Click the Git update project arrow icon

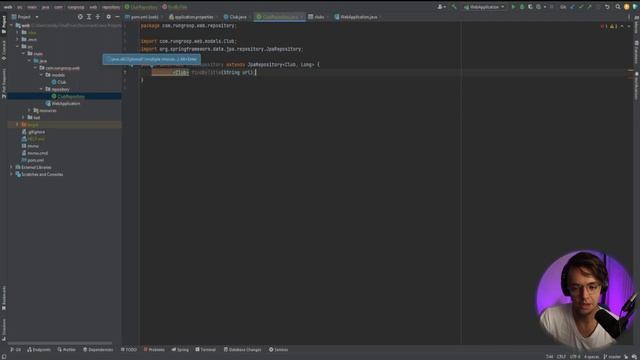click(572, 7)
